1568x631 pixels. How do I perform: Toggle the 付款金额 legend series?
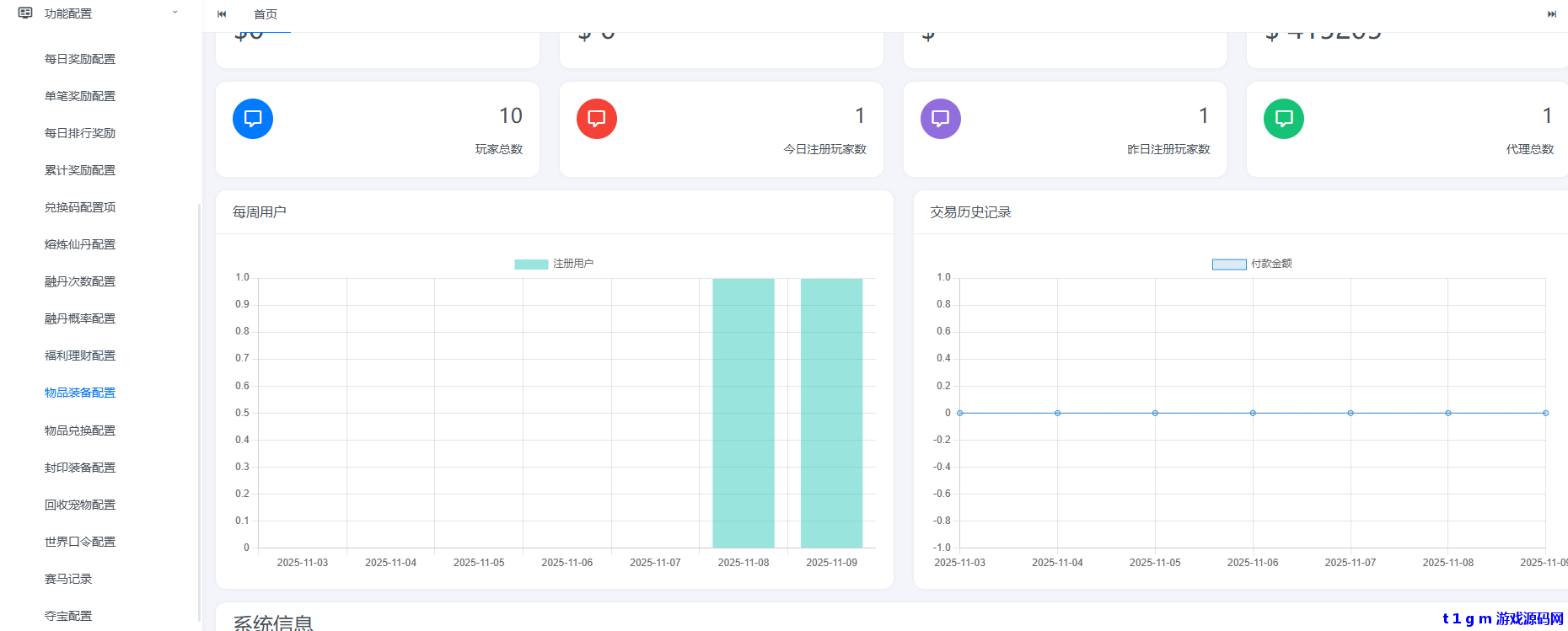pos(1252,264)
